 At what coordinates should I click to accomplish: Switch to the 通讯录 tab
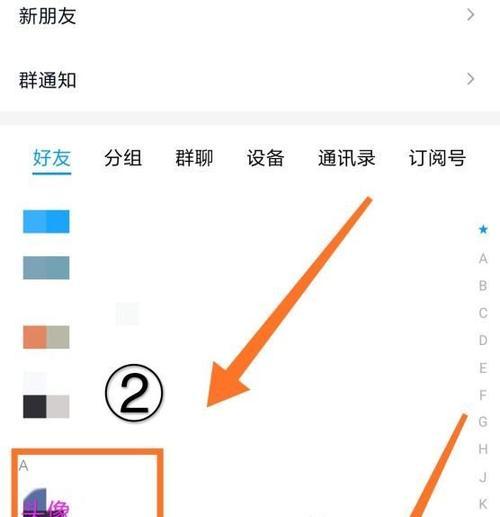[347, 158]
